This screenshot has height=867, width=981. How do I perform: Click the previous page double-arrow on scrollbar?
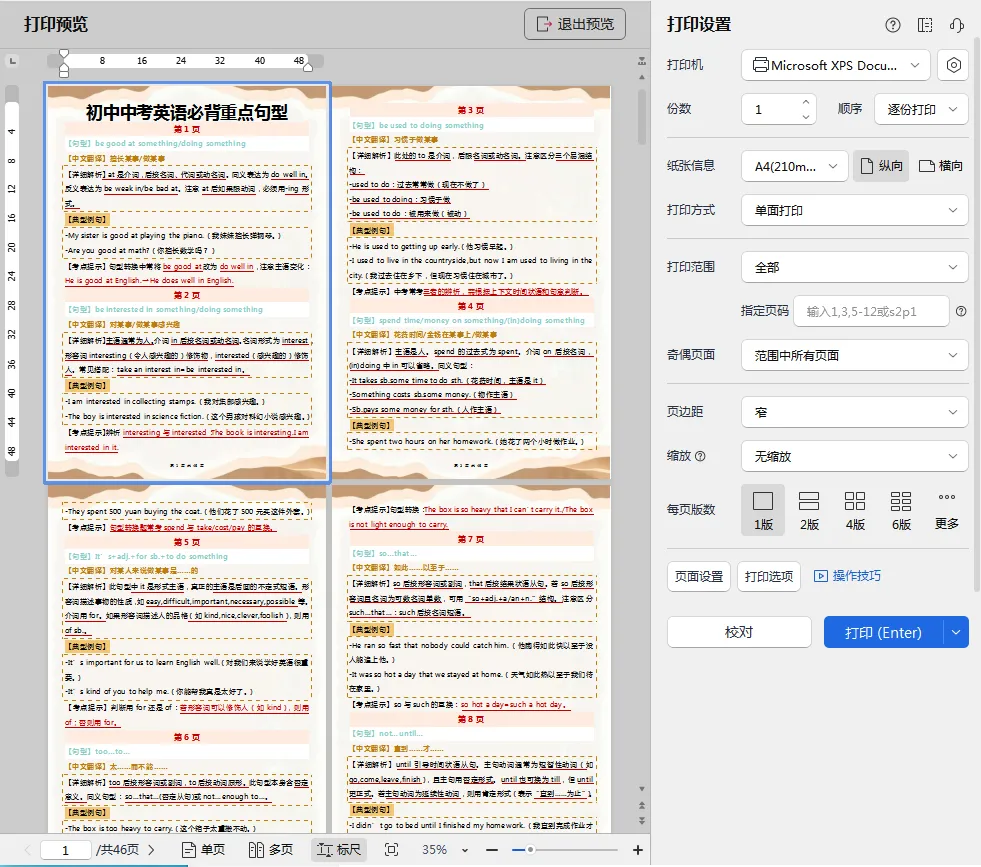(642, 806)
